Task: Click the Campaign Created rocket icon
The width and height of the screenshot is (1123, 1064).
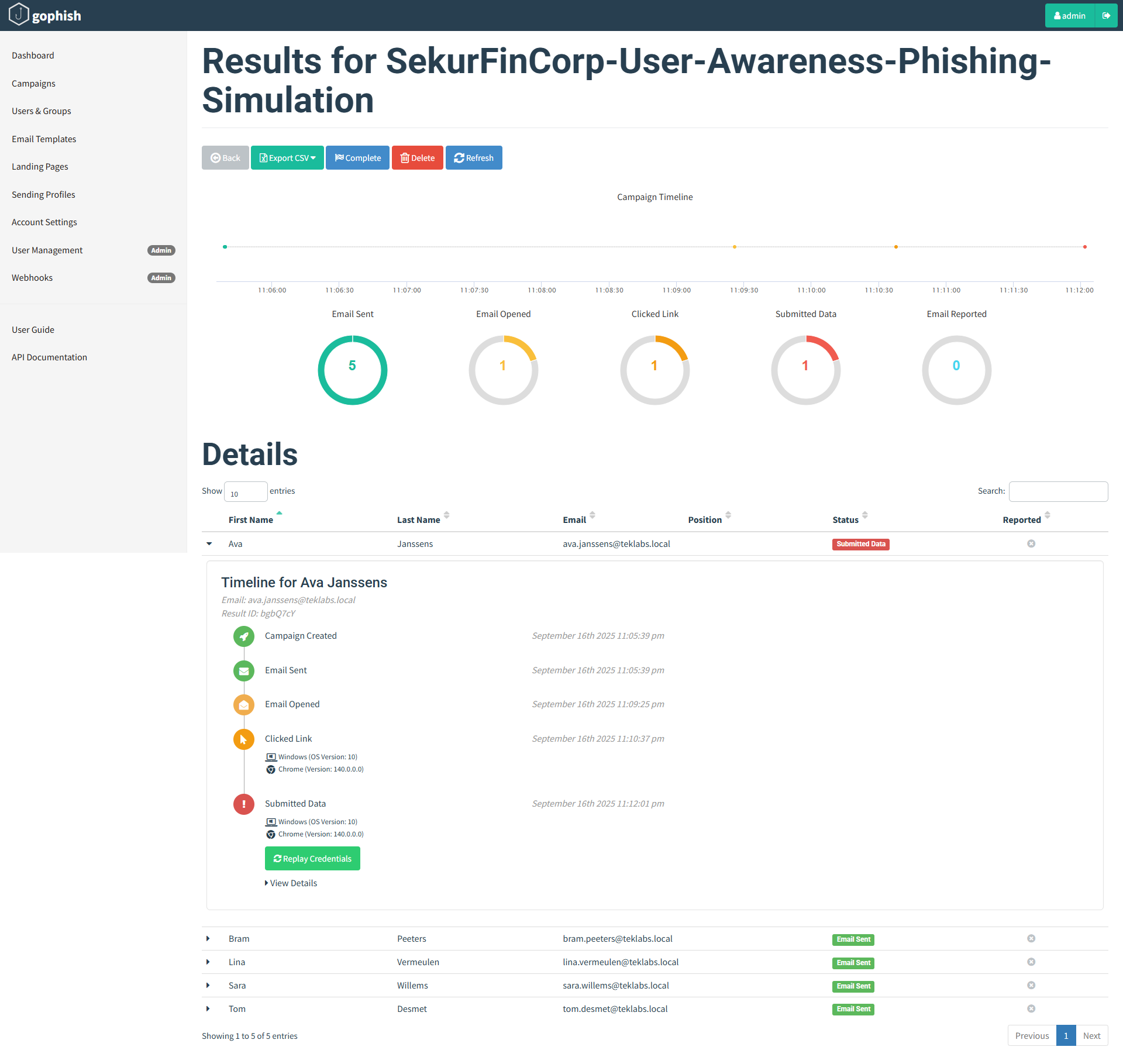Action: click(x=244, y=636)
